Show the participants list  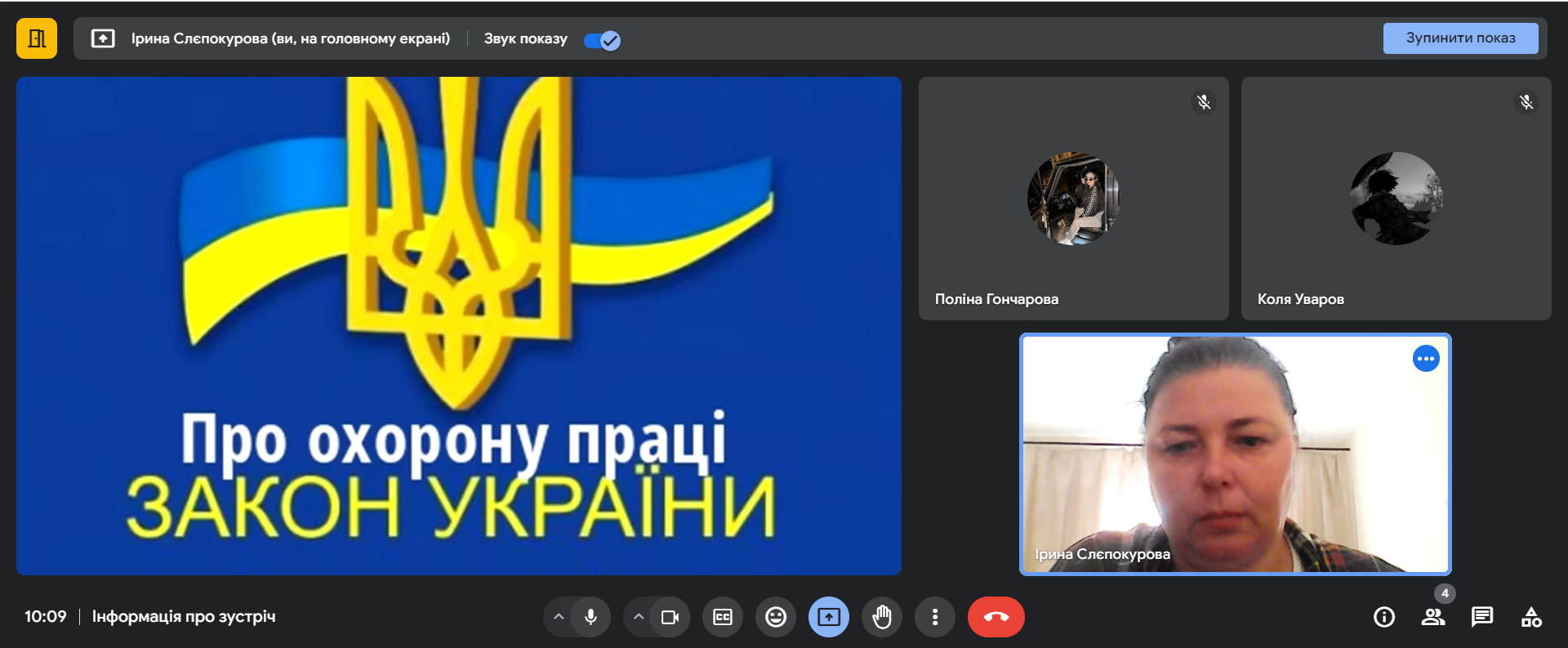[1432, 617]
